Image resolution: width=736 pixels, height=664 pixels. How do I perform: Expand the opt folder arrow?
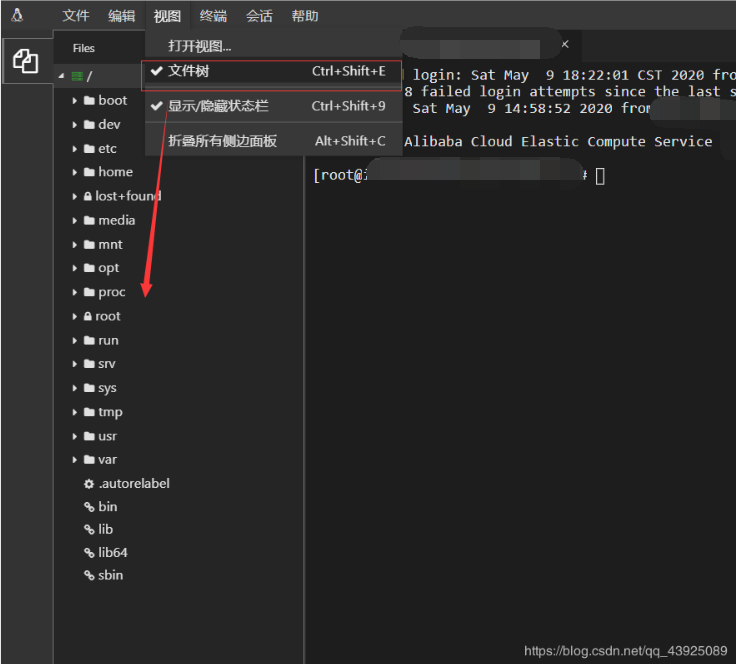(75, 268)
